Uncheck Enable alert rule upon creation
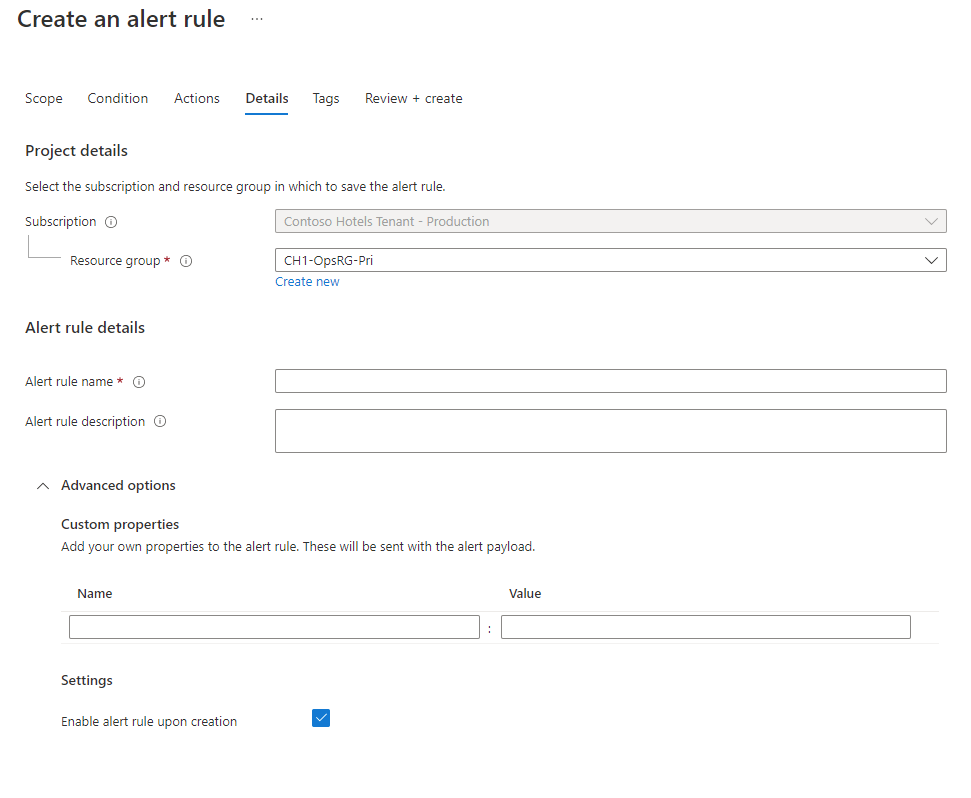971x798 pixels. tap(321, 718)
